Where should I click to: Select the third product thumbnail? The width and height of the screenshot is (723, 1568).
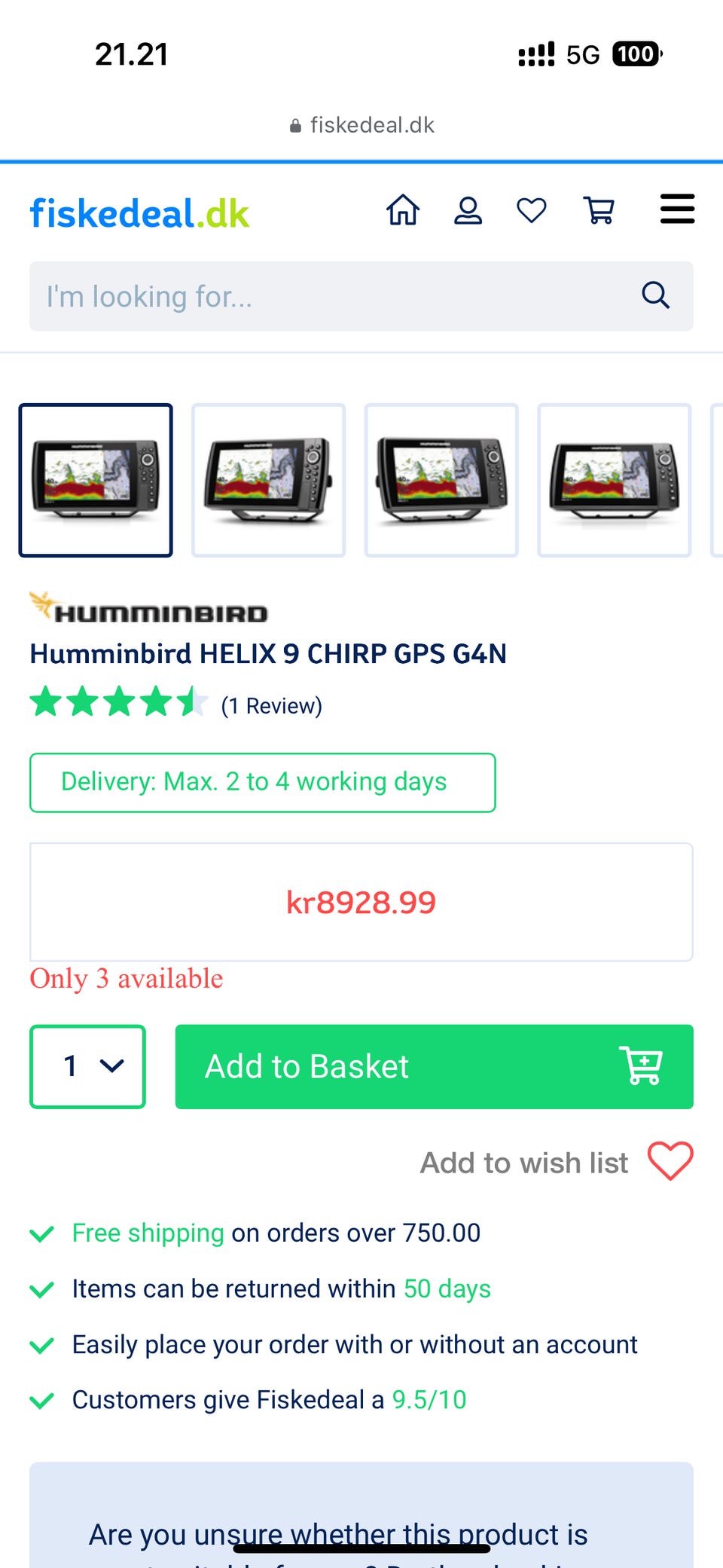point(441,480)
